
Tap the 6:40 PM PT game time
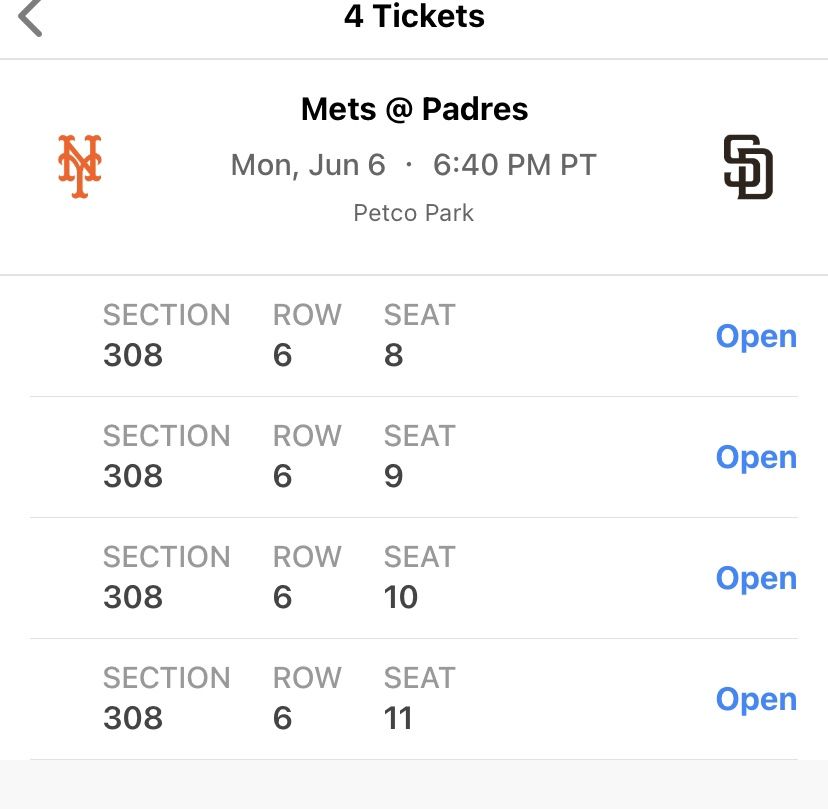(514, 165)
